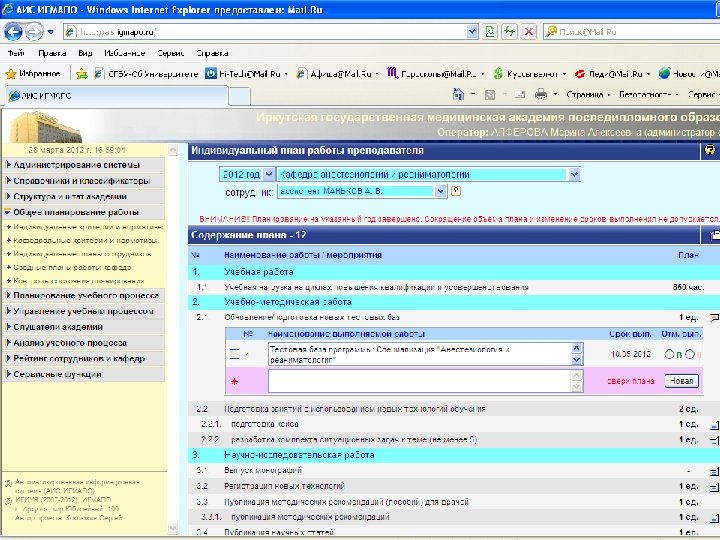Open the Правка menu

52,53
